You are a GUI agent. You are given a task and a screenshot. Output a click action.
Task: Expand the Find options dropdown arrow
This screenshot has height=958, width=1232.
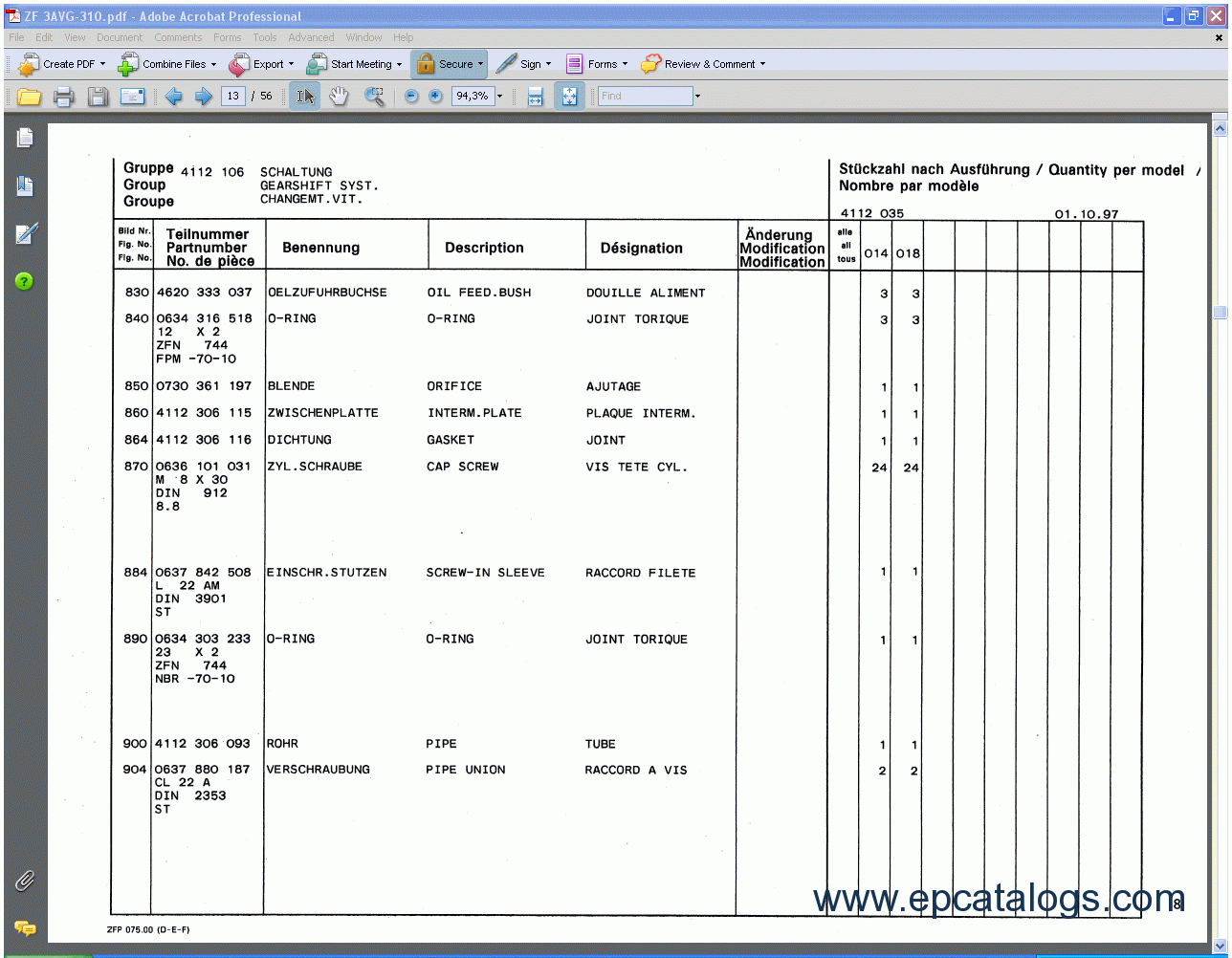tap(697, 97)
